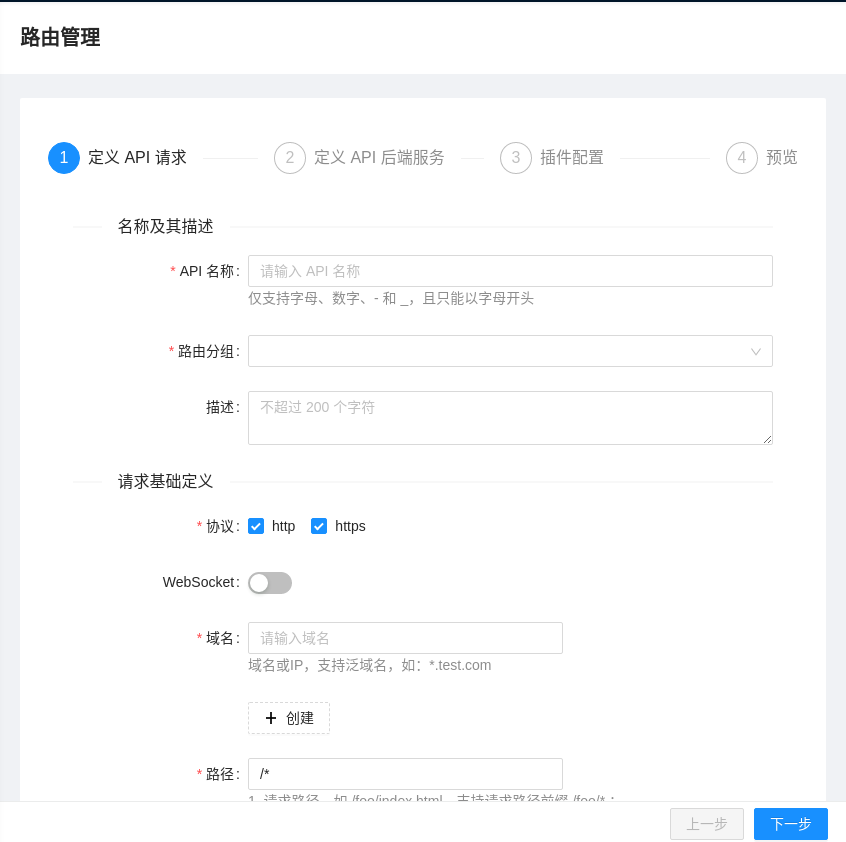Click the 路径 input containing /*
Image resolution: width=846 pixels, height=842 pixels.
[x=405, y=773]
